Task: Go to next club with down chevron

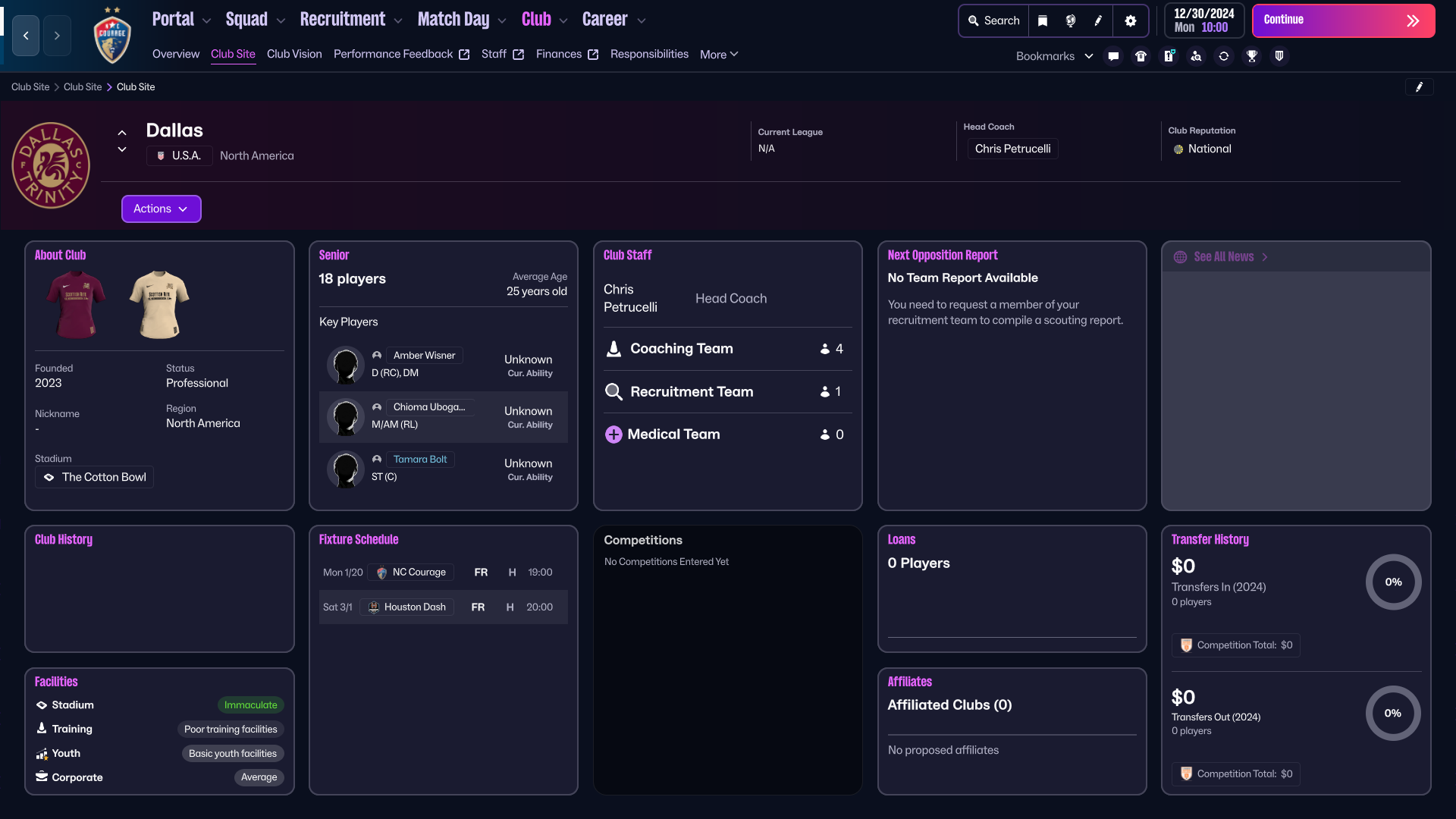Action: pos(122,150)
